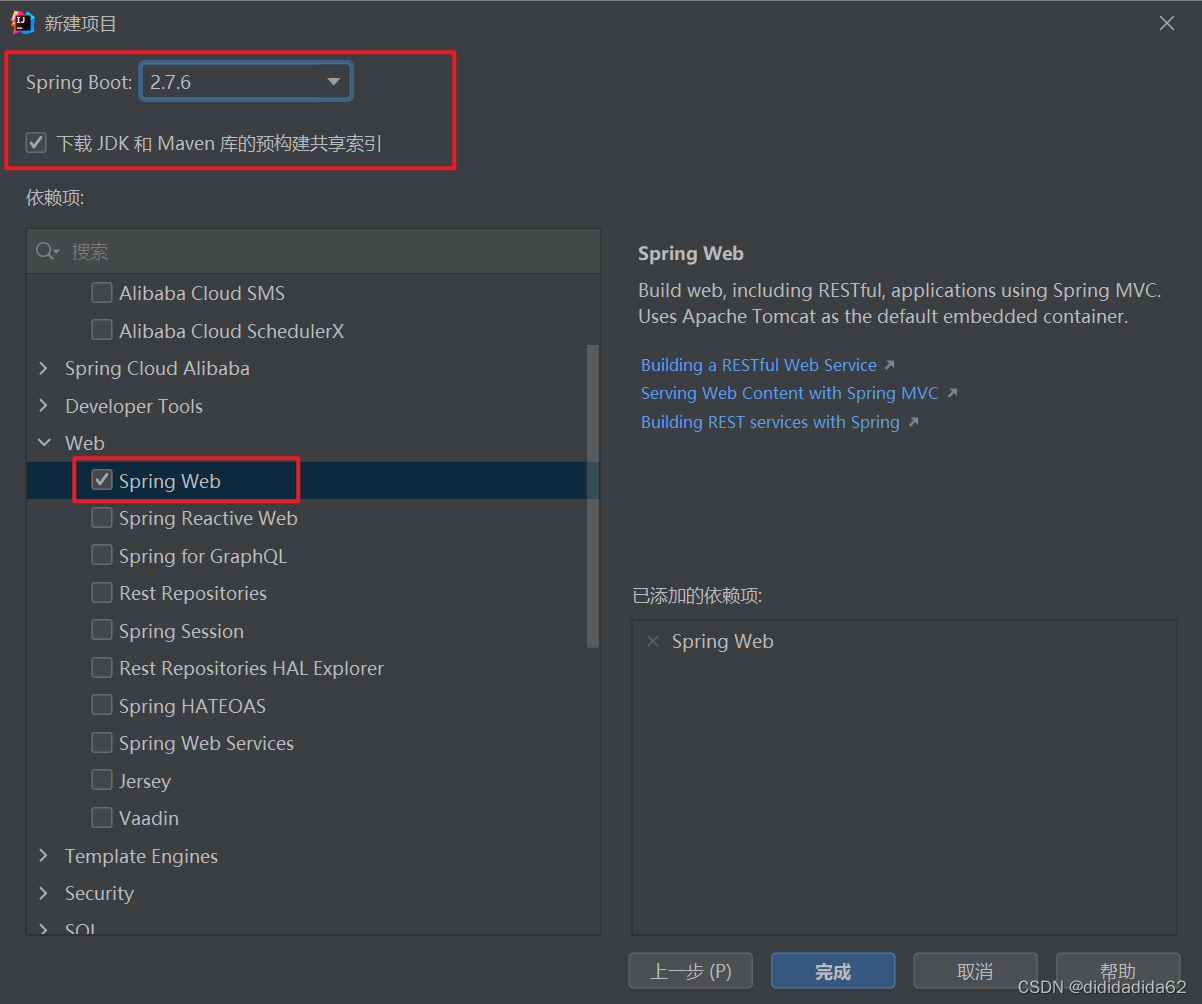1202x1004 pixels.
Task: Open the Spring Boot version dropdown
Action: tap(246, 82)
